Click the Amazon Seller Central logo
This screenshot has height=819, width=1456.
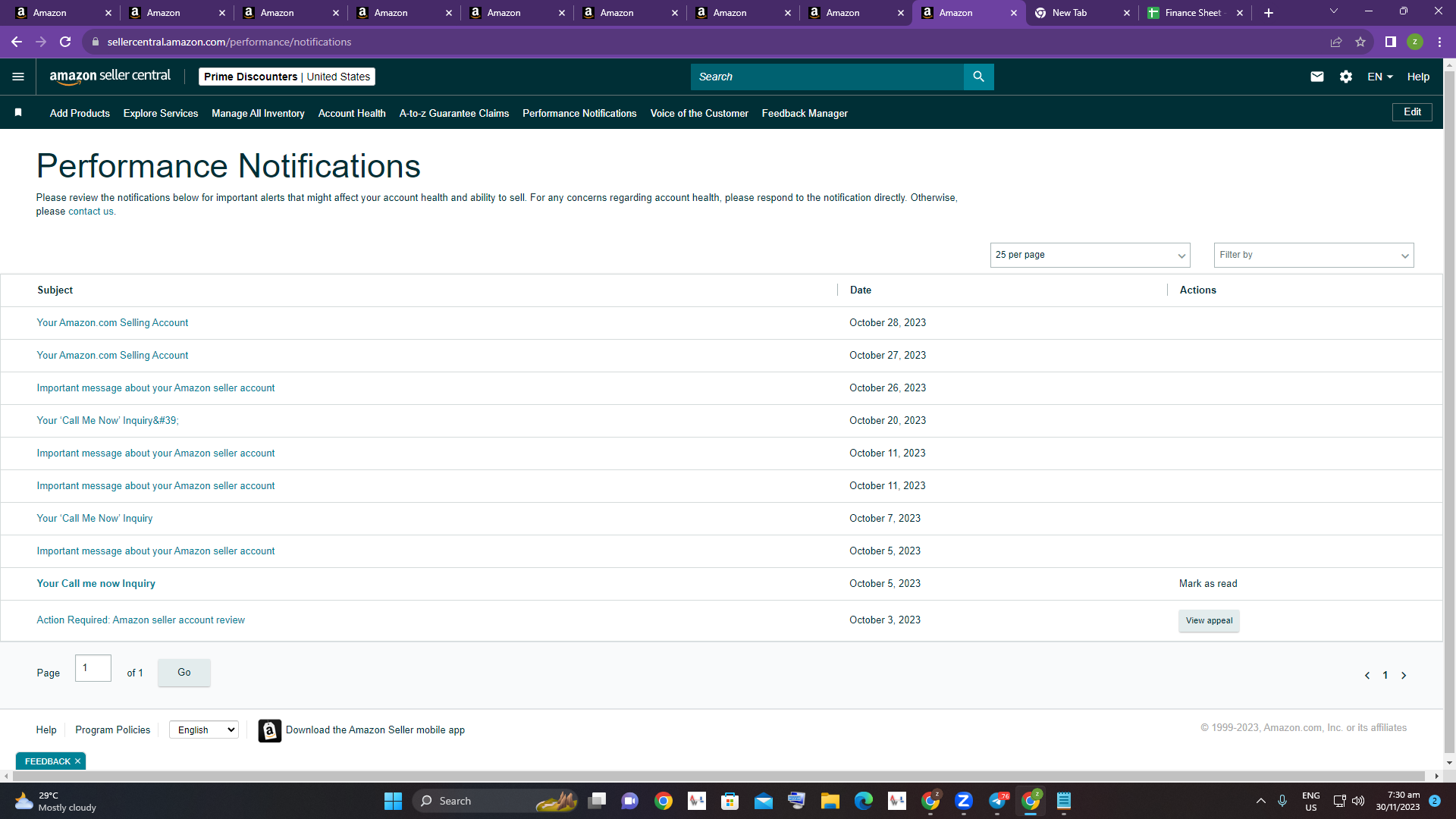(110, 76)
